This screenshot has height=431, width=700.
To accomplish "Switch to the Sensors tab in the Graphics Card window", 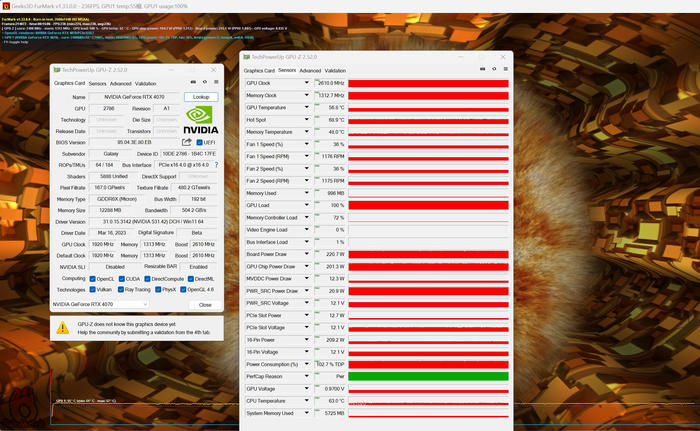I will 97,84.
